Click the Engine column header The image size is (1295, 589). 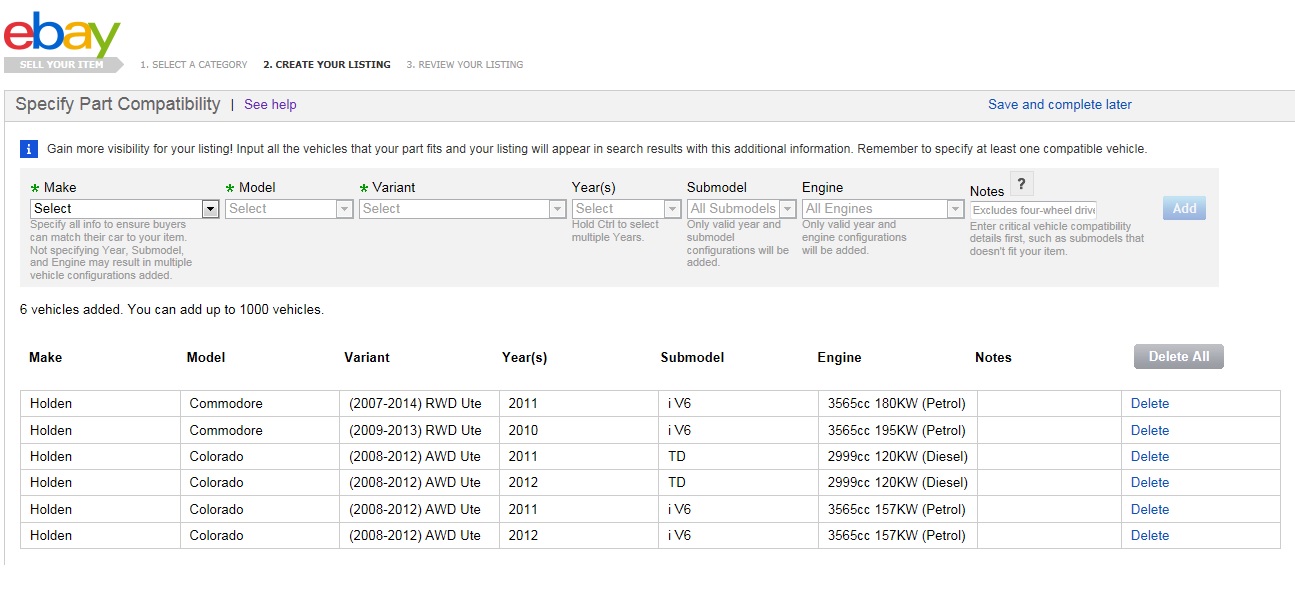tap(839, 357)
